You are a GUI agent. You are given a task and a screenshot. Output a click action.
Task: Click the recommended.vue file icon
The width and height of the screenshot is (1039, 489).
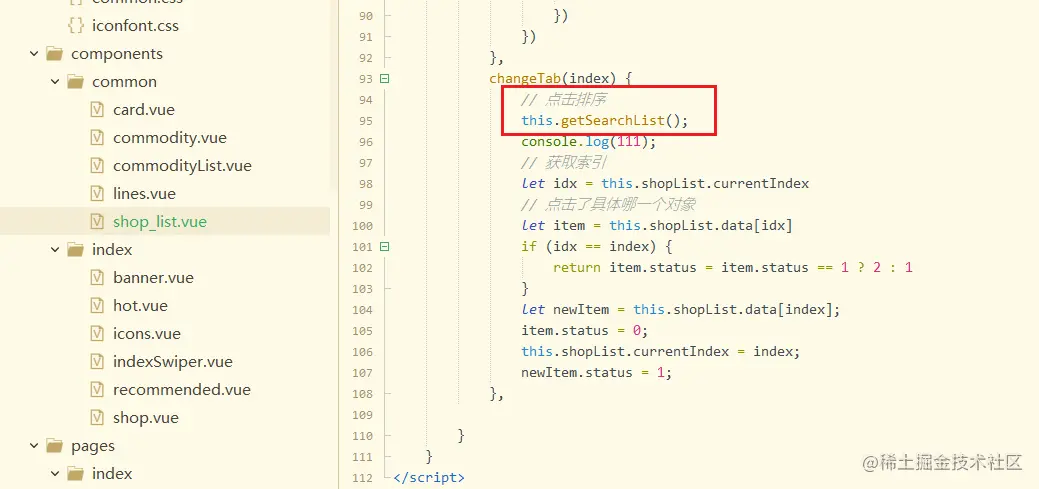pyautogui.click(x=97, y=390)
